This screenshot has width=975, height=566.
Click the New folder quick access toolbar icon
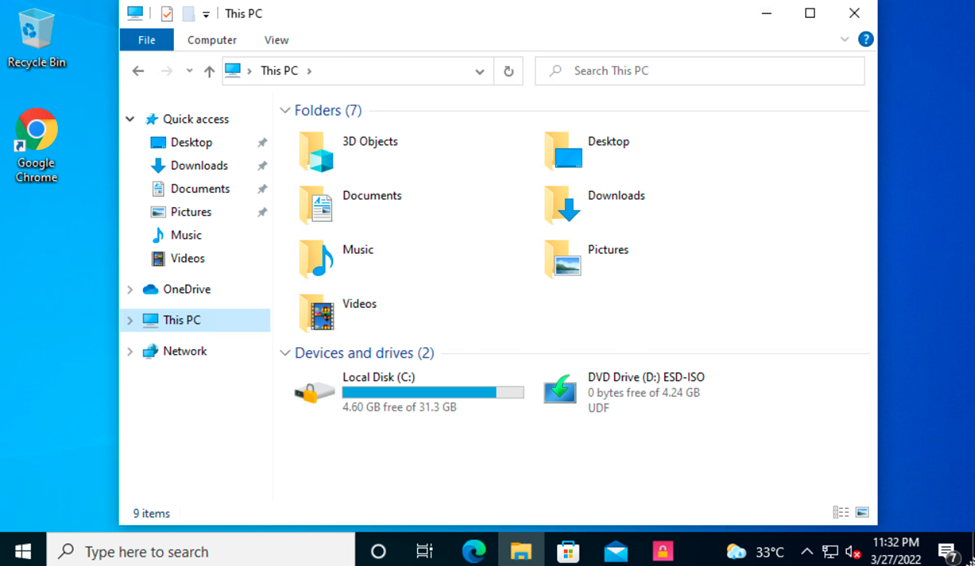pos(188,13)
